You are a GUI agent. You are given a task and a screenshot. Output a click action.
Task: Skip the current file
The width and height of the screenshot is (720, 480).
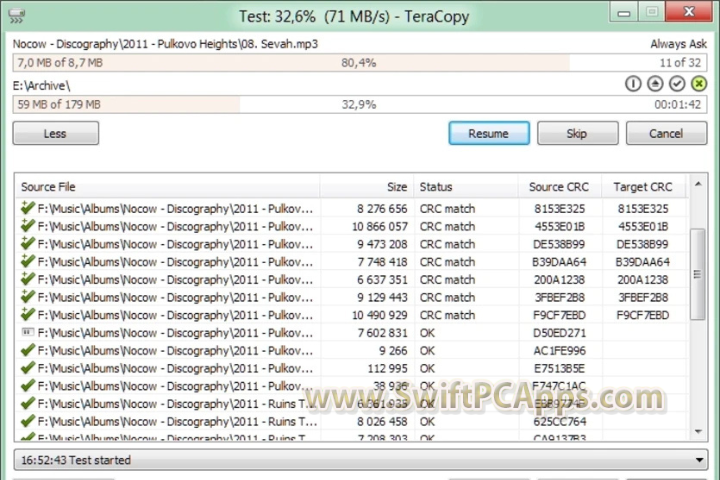click(577, 133)
